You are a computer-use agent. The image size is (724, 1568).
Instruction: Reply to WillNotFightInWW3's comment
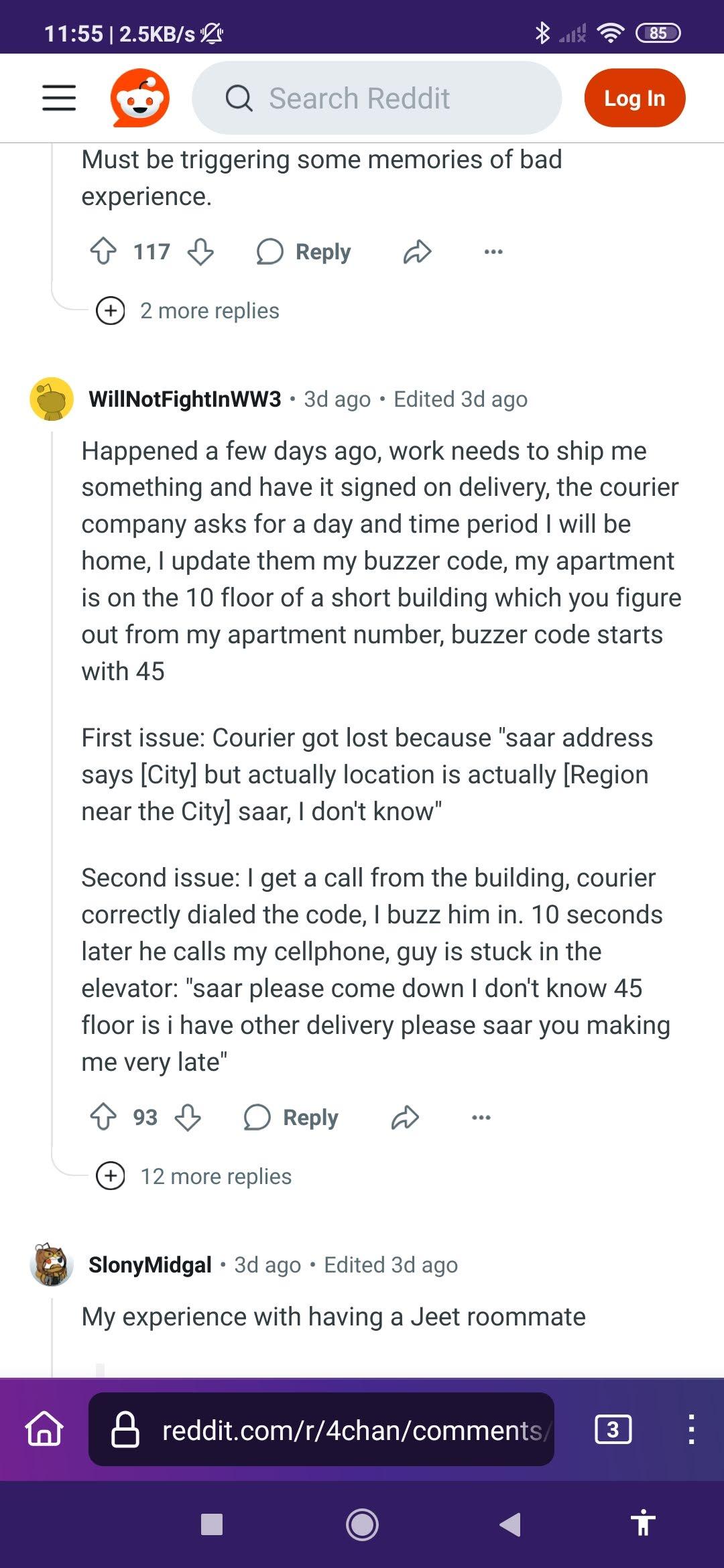291,1117
